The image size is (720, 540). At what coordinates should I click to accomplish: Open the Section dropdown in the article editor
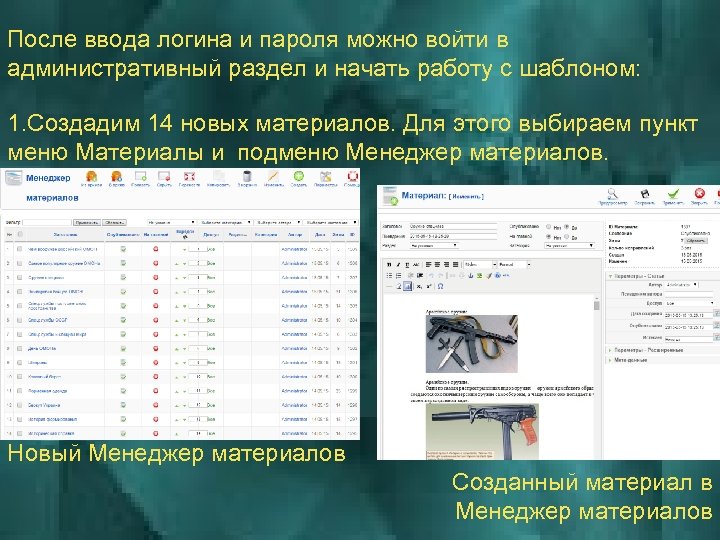tap(433, 246)
